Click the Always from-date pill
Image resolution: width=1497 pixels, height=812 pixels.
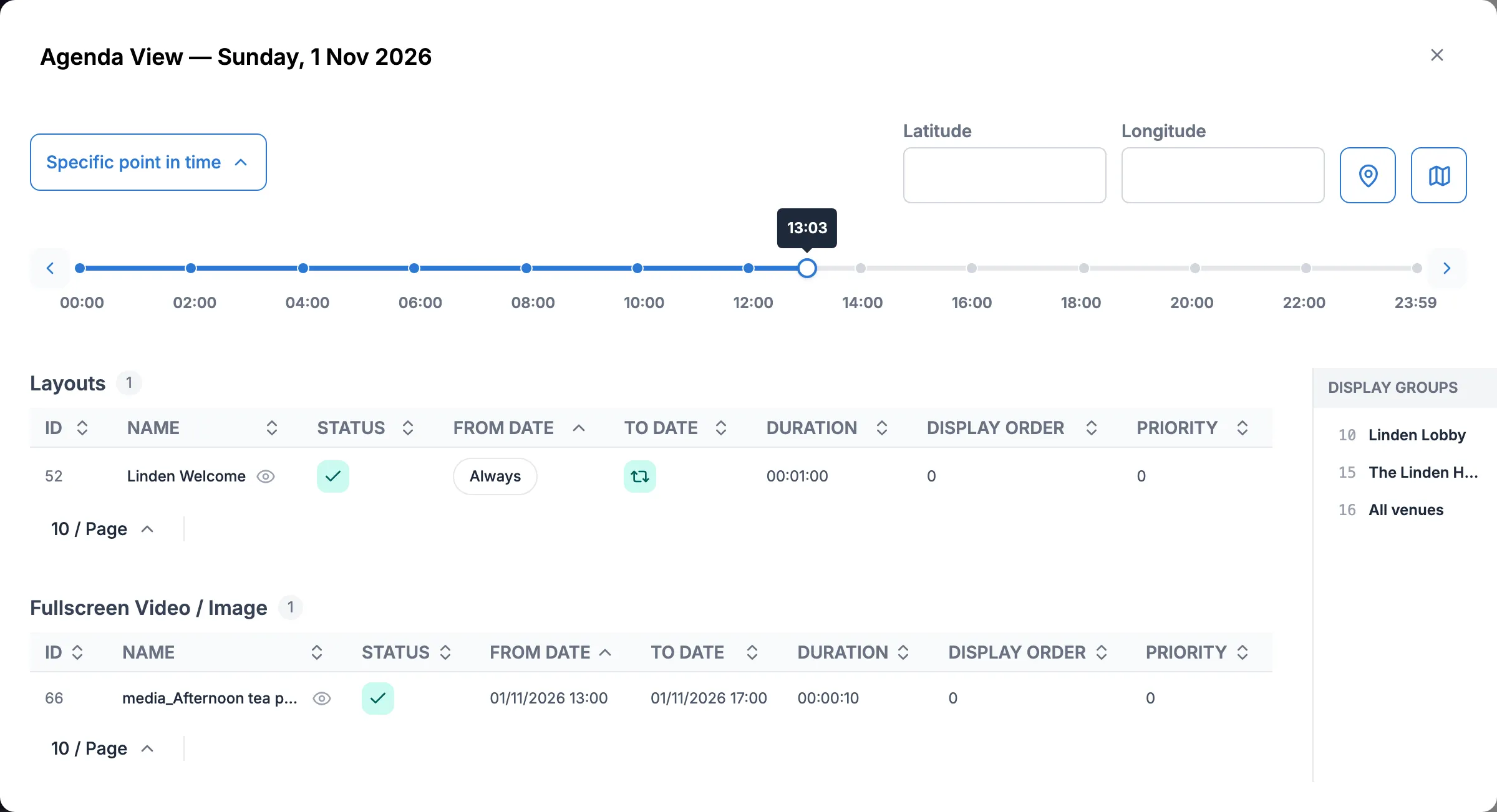[x=495, y=476]
